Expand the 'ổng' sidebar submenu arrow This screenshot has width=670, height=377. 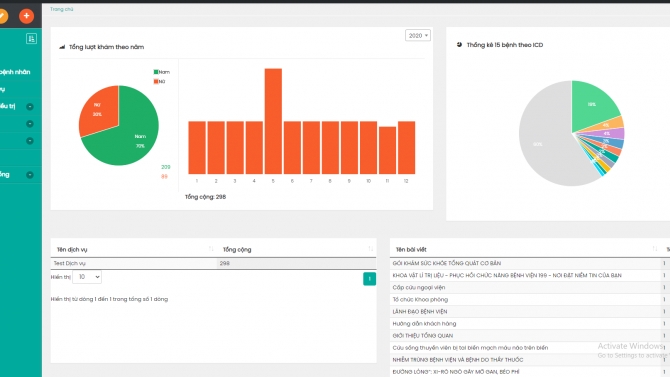coord(30,175)
